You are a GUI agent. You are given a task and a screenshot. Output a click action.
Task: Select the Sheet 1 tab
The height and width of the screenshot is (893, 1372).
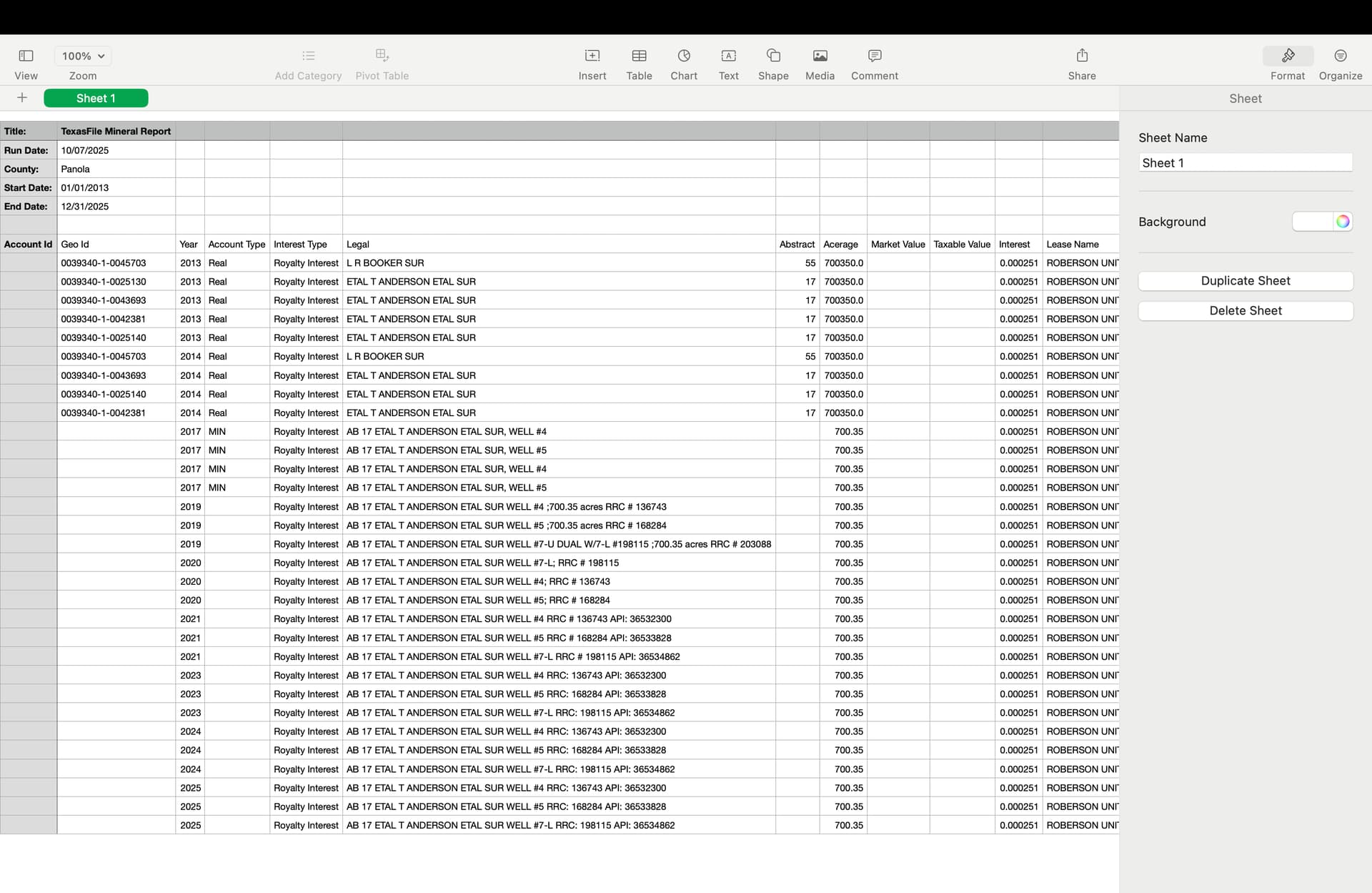tap(96, 99)
